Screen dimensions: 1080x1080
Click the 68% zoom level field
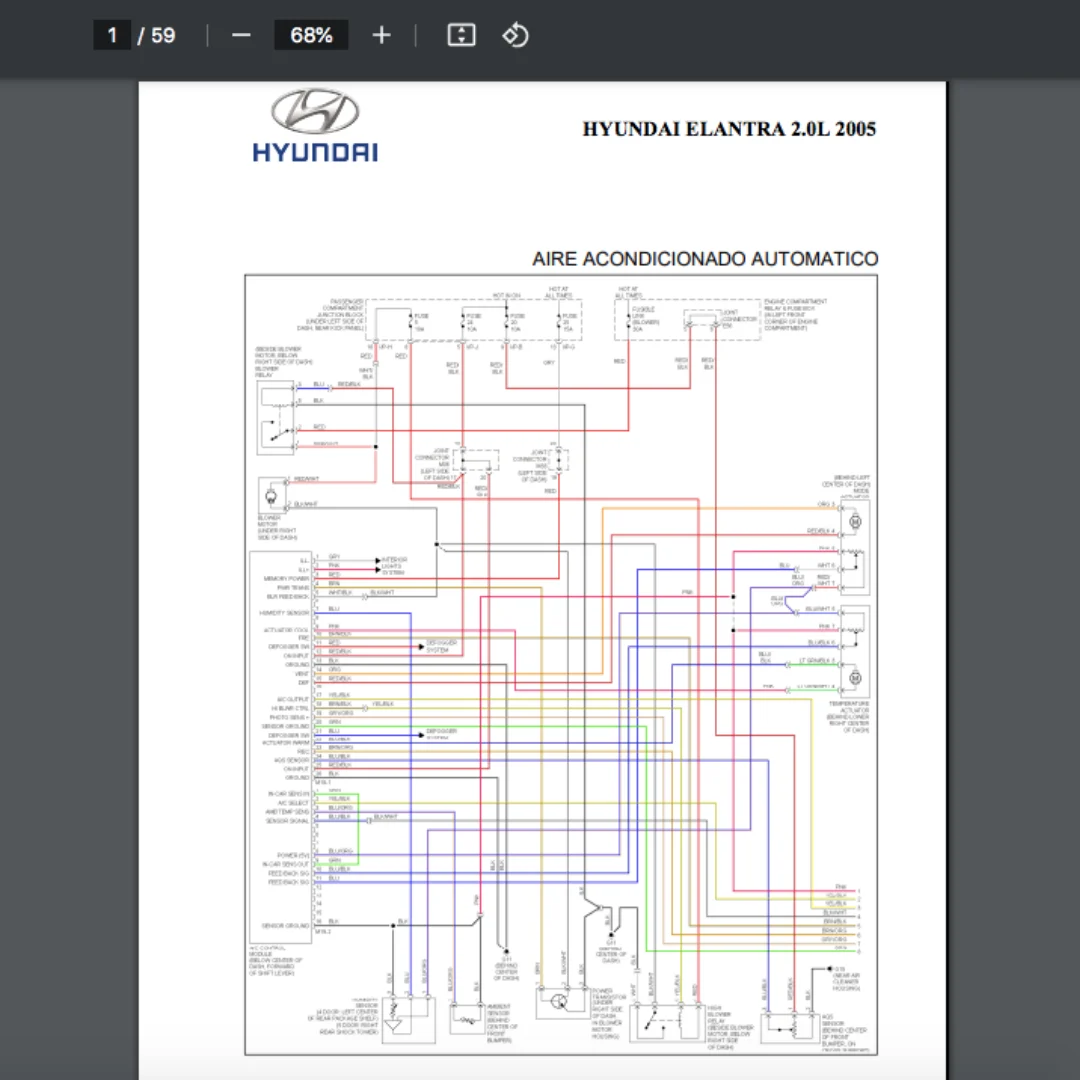coord(311,35)
